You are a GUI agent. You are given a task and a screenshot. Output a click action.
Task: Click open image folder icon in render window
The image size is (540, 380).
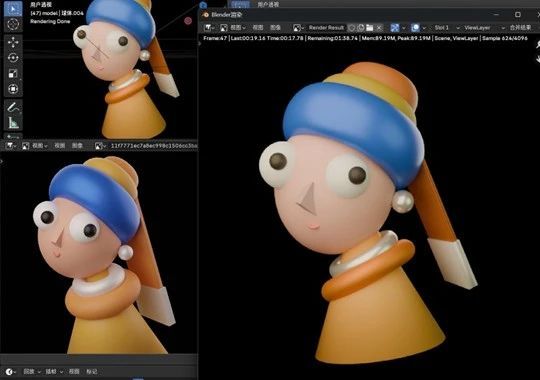(x=370, y=28)
